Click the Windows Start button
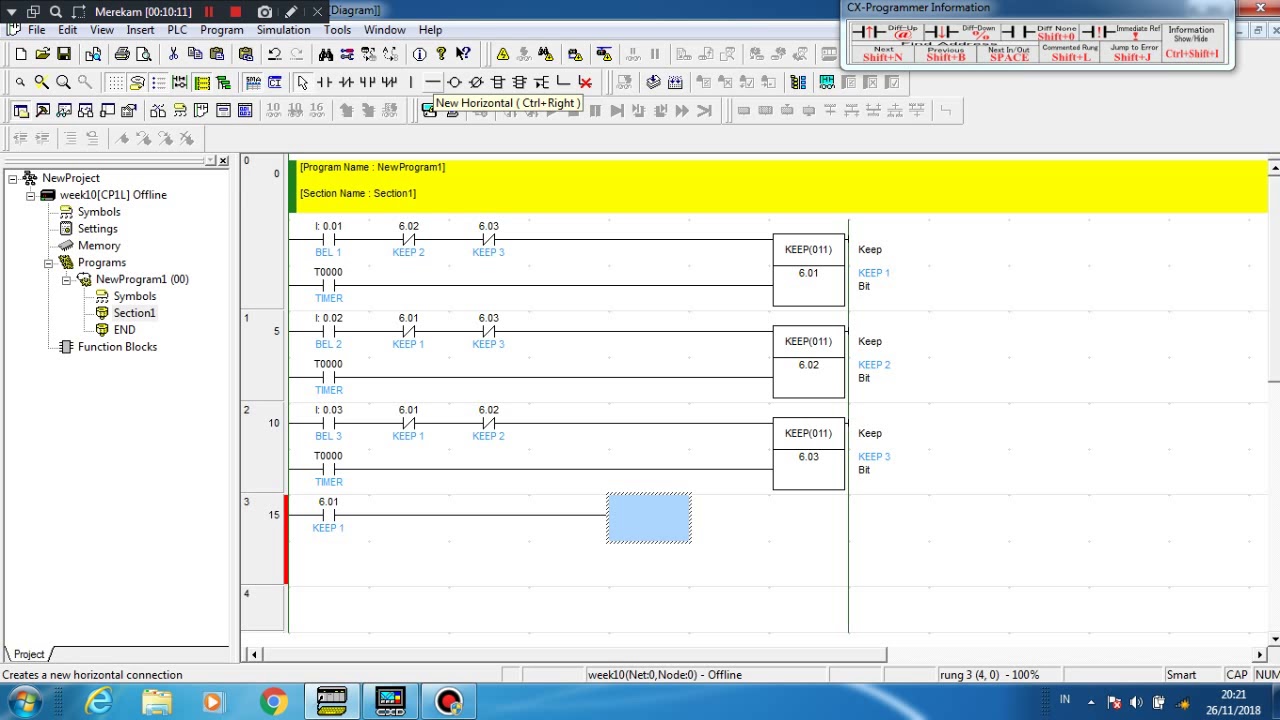1280x720 pixels. click(x=24, y=702)
